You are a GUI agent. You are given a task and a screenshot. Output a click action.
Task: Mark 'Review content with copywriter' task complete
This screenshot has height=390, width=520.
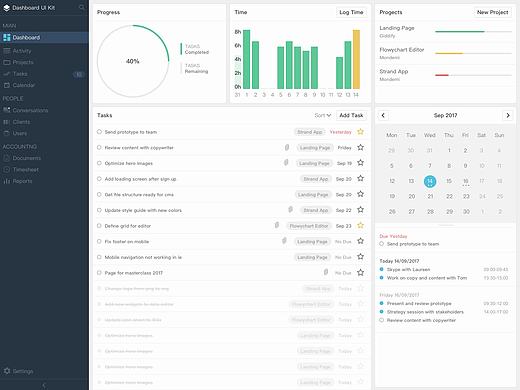99,147
